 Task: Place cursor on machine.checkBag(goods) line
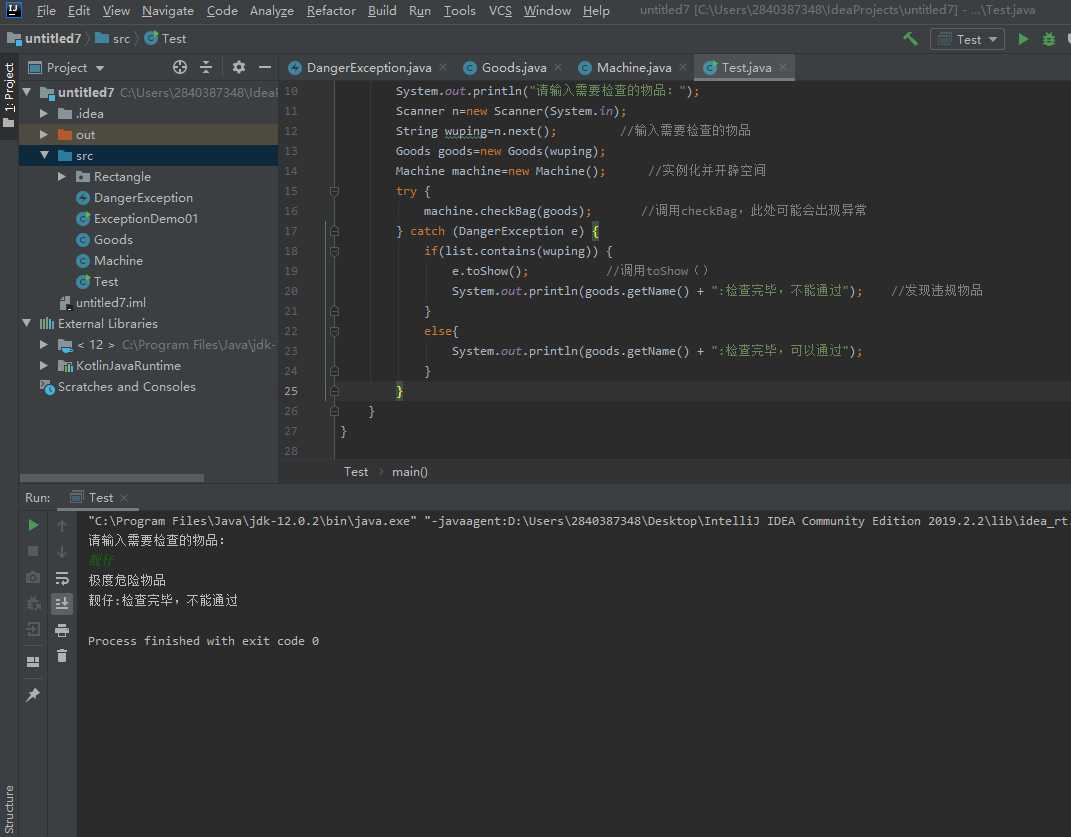tap(507, 211)
